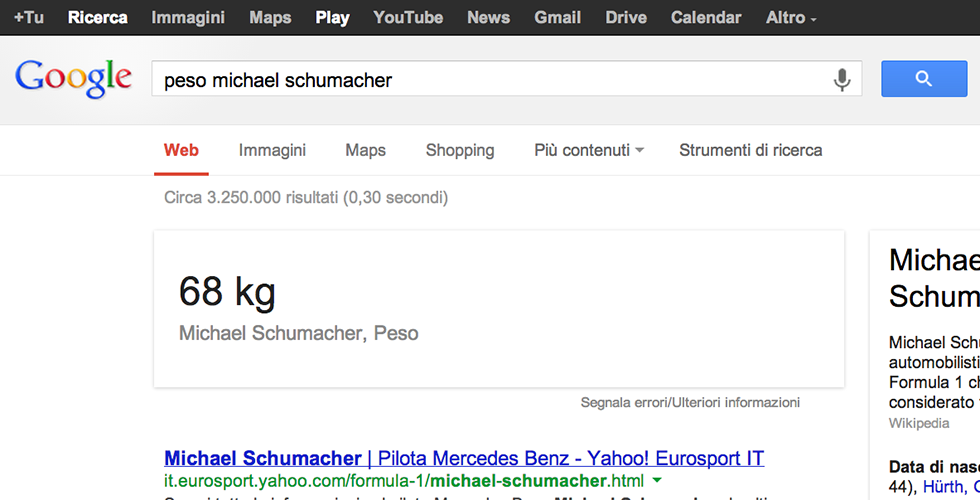Screen dimensions: 980x500
Task: Expand the green arrow beside eurosport URL
Action: (657, 481)
